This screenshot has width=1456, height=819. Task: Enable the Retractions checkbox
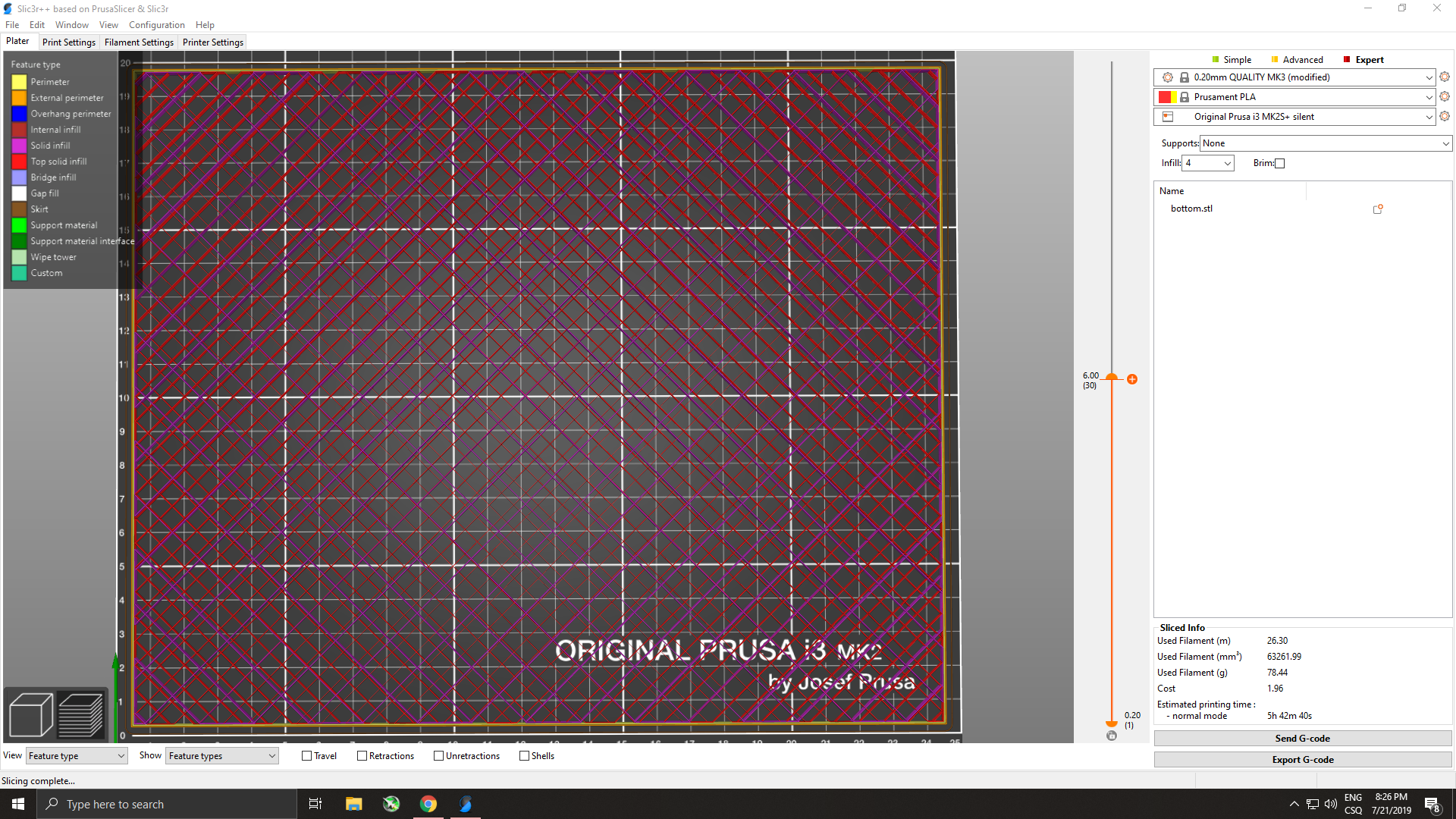[362, 756]
